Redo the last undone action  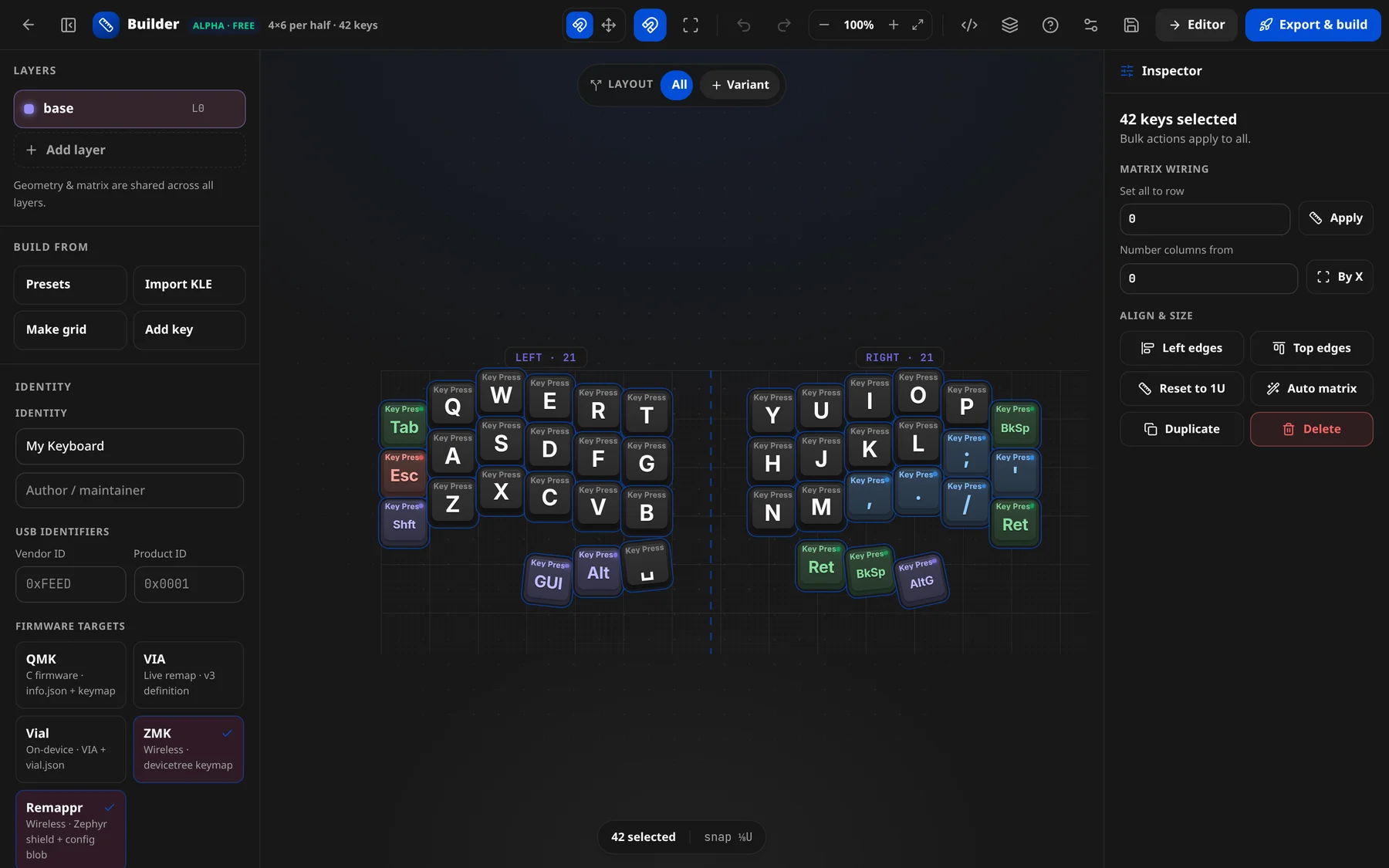[x=784, y=25]
